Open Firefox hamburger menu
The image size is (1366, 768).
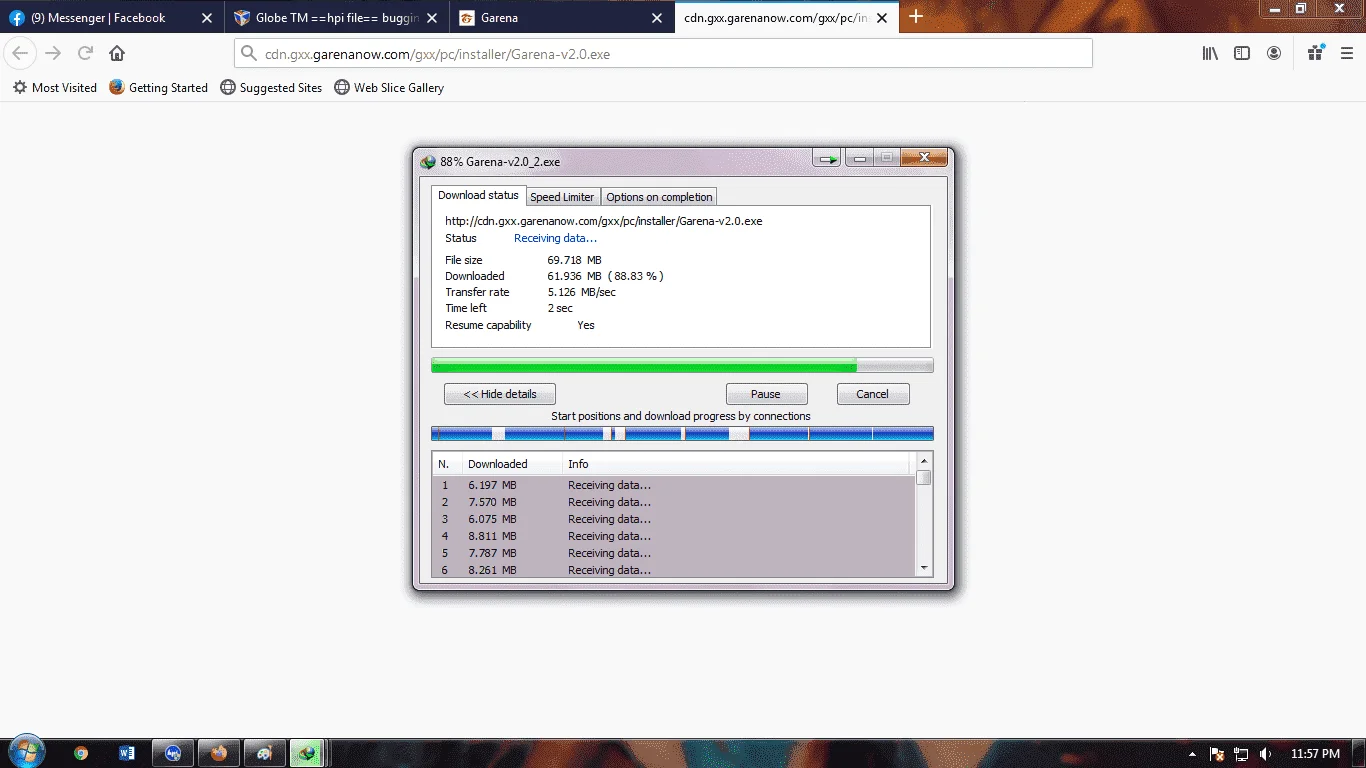point(1347,54)
